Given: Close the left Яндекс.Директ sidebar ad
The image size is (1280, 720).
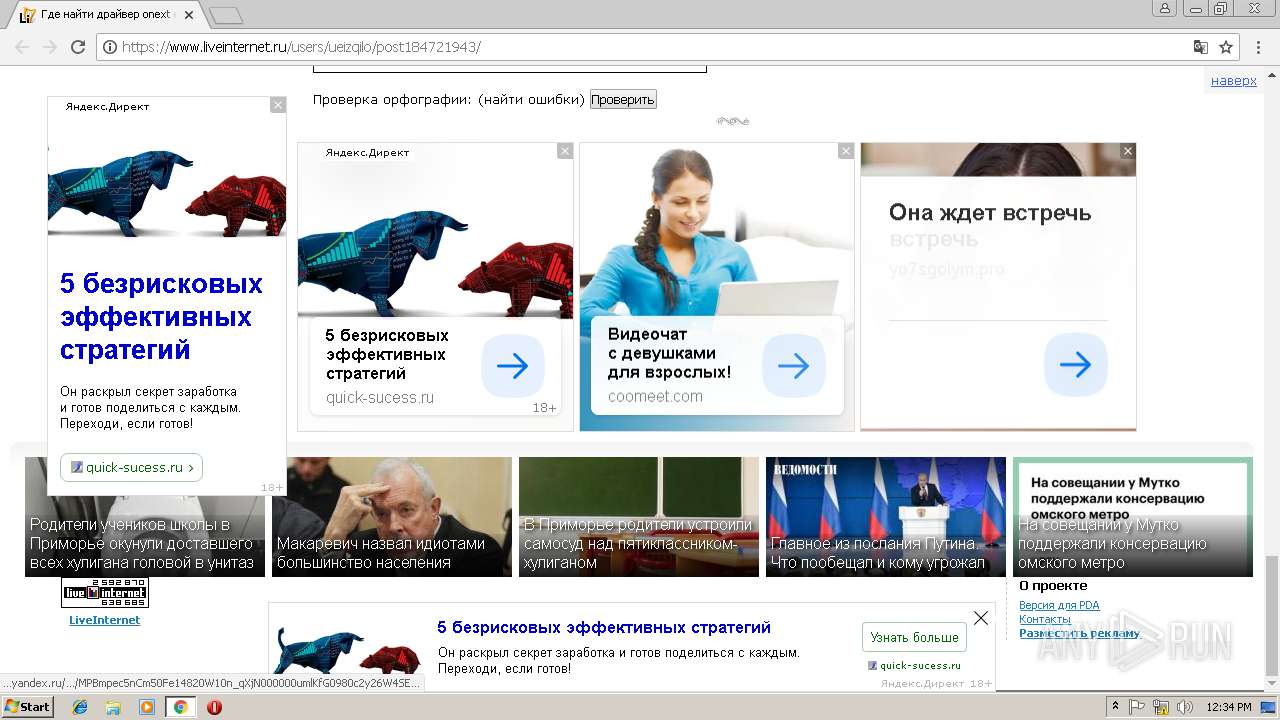Looking at the screenshot, I should [x=278, y=105].
